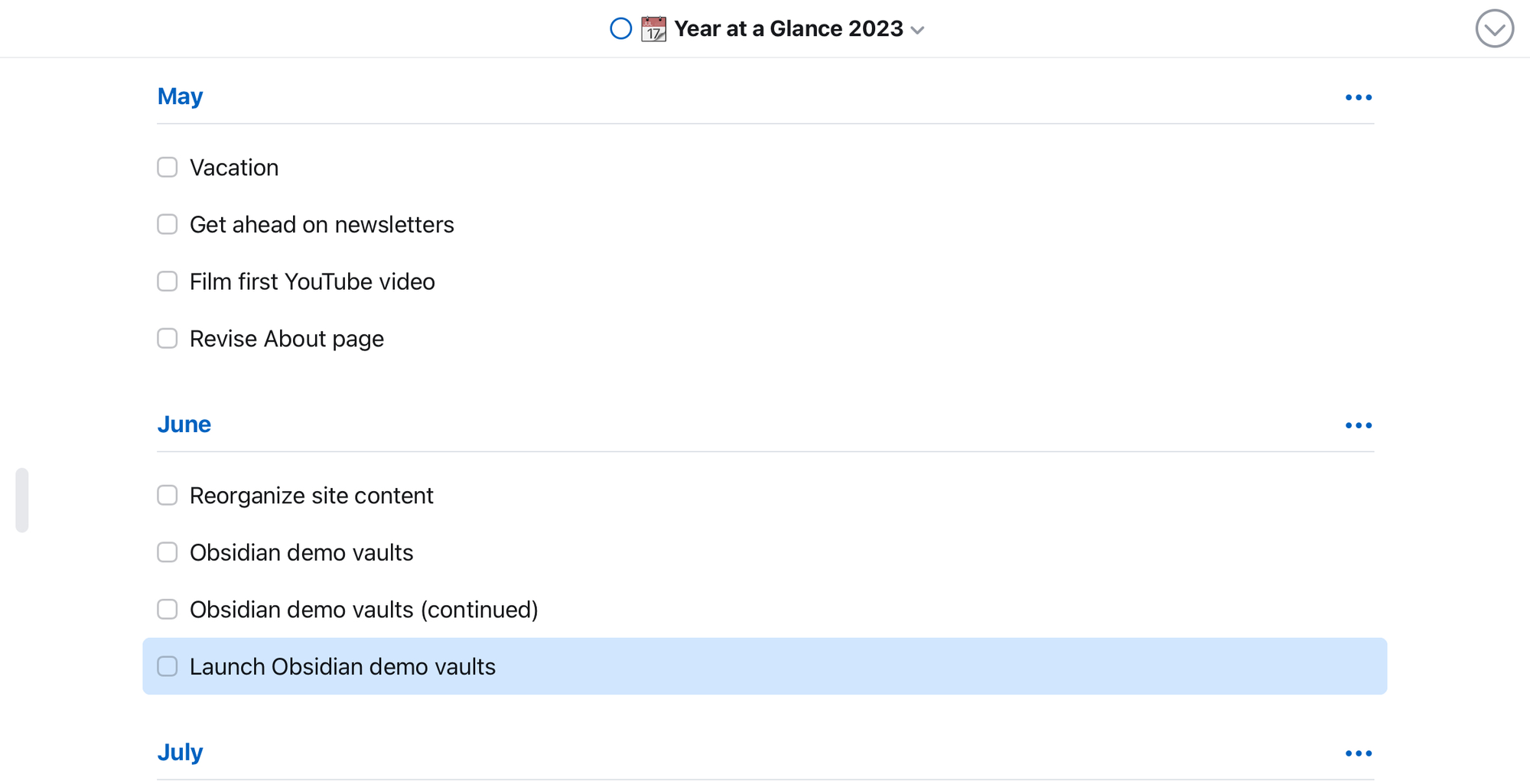
Task: Click the Year at a Glance 2023 title
Action: [x=789, y=29]
